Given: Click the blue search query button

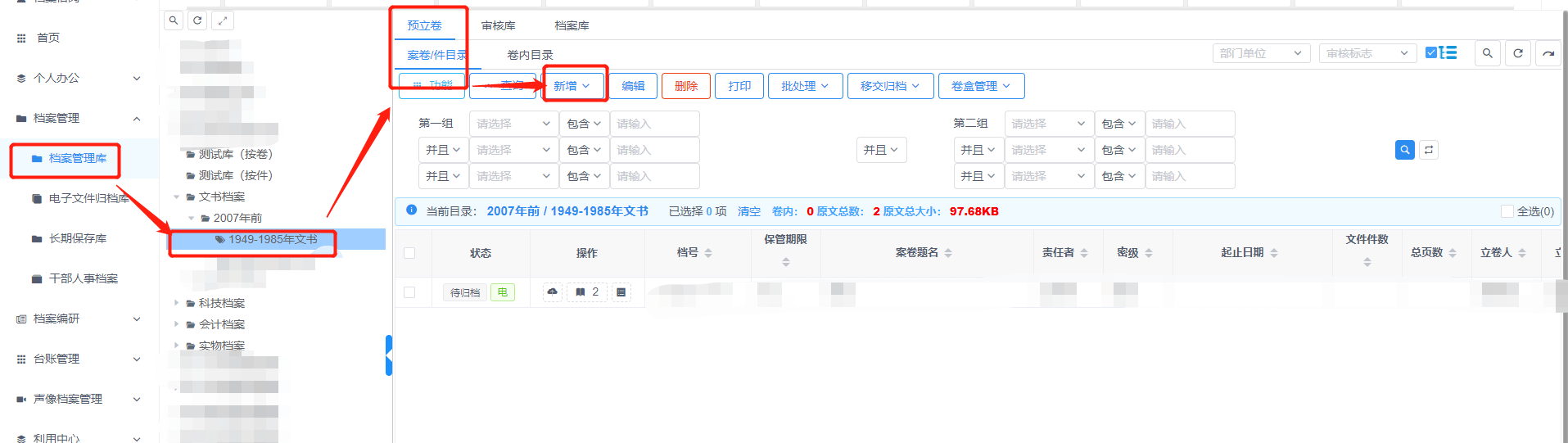Looking at the screenshot, I should click(1404, 150).
